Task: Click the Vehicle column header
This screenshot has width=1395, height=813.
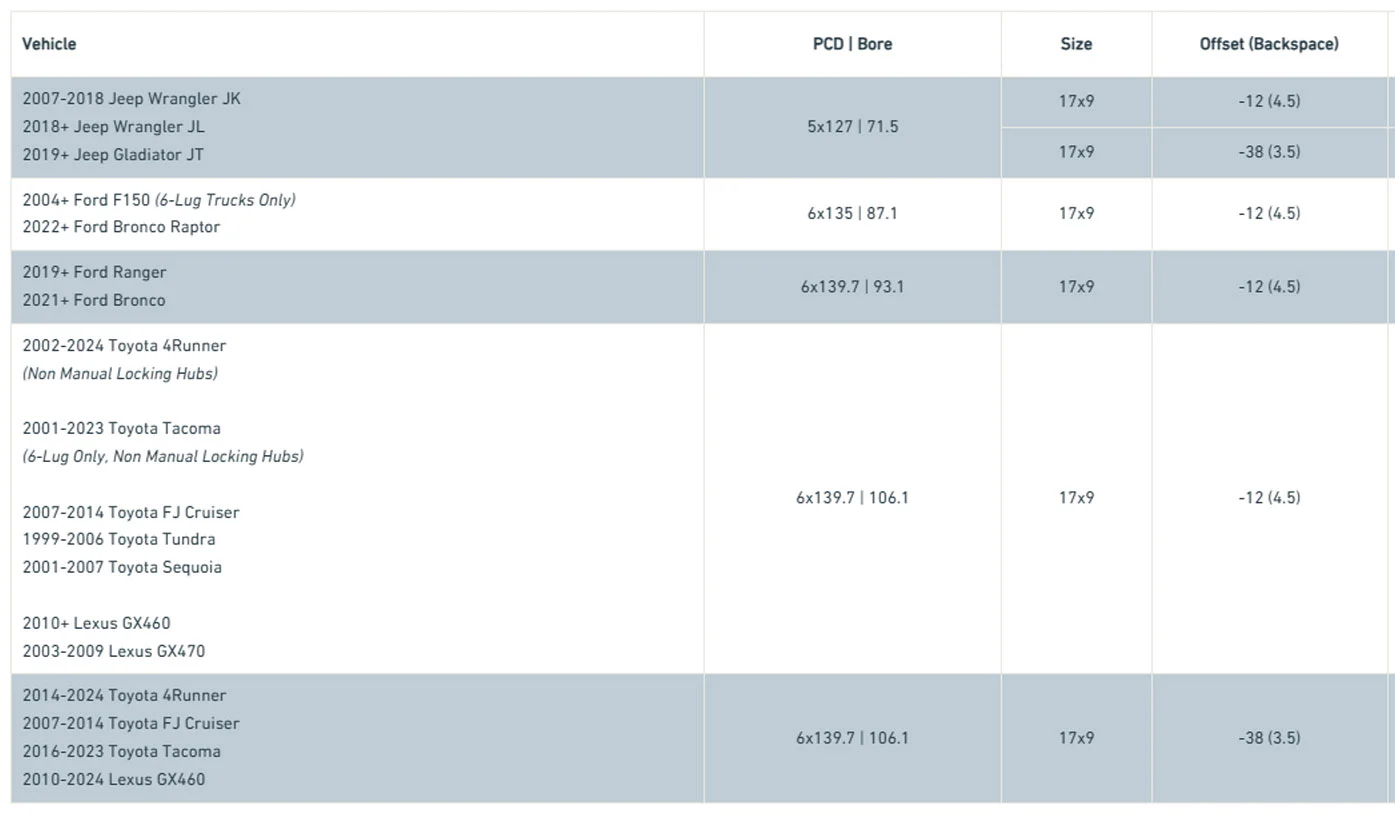Action: pyautogui.click(x=49, y=44)
